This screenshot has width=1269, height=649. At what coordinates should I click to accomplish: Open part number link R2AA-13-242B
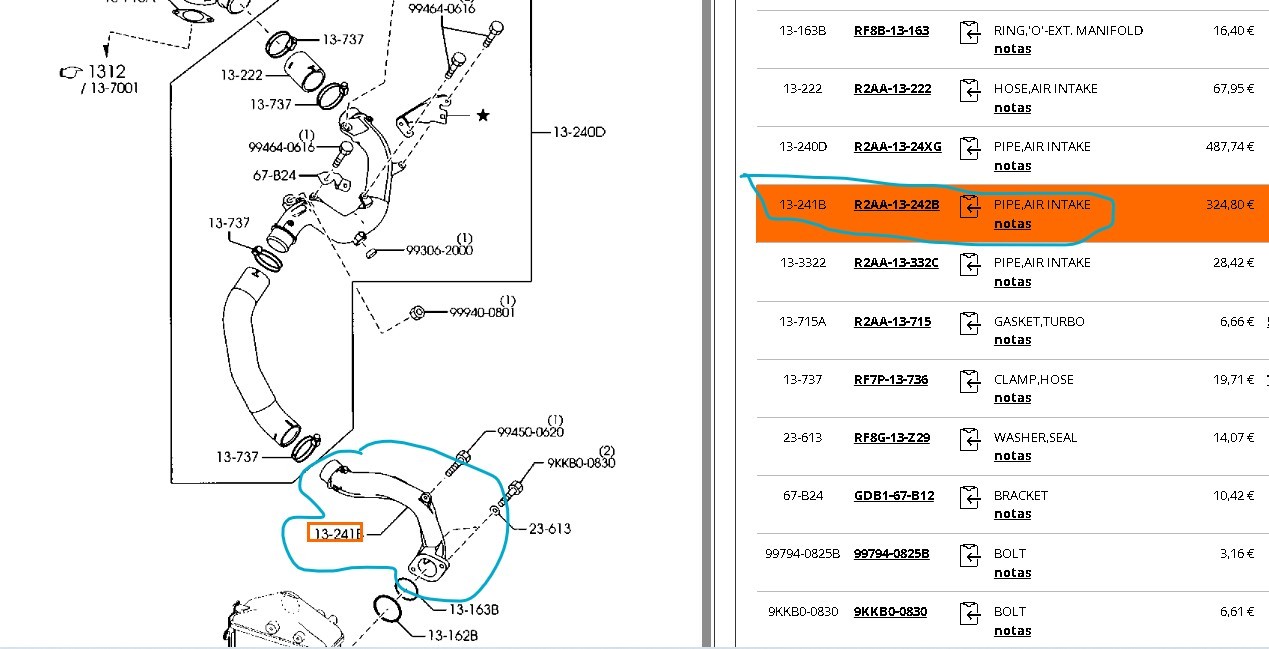tap(896, 205)
